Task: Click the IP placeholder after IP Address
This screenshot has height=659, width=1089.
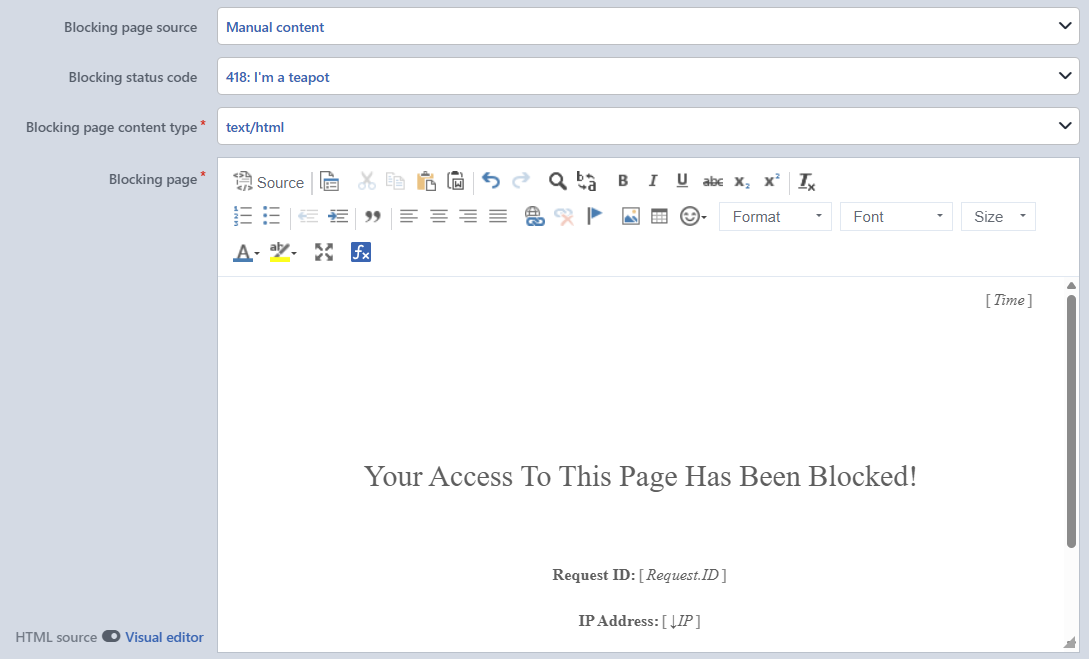Action: pos(681,621)
